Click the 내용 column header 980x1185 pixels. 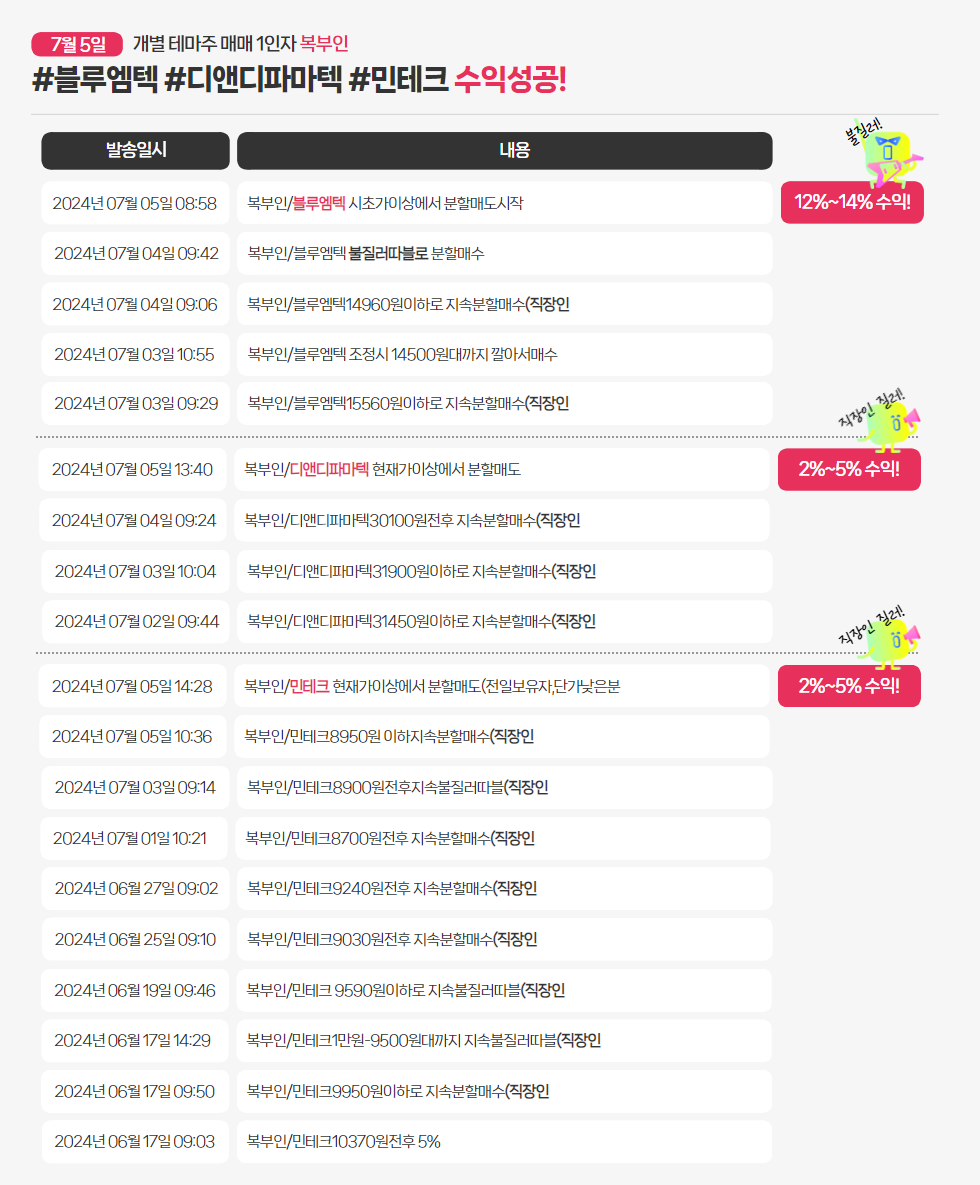pyautogui.click(x=505, y=150)
